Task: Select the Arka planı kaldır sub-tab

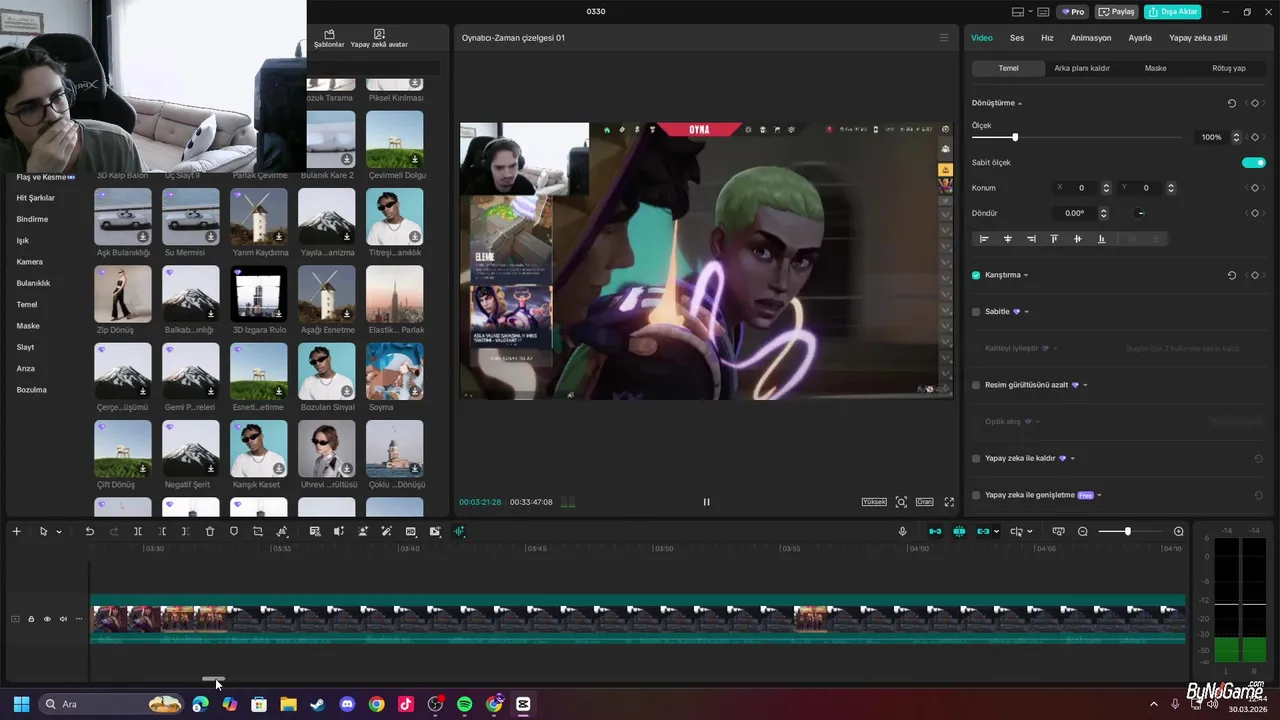Action: pyautogui.click(x=1082, y=68)
